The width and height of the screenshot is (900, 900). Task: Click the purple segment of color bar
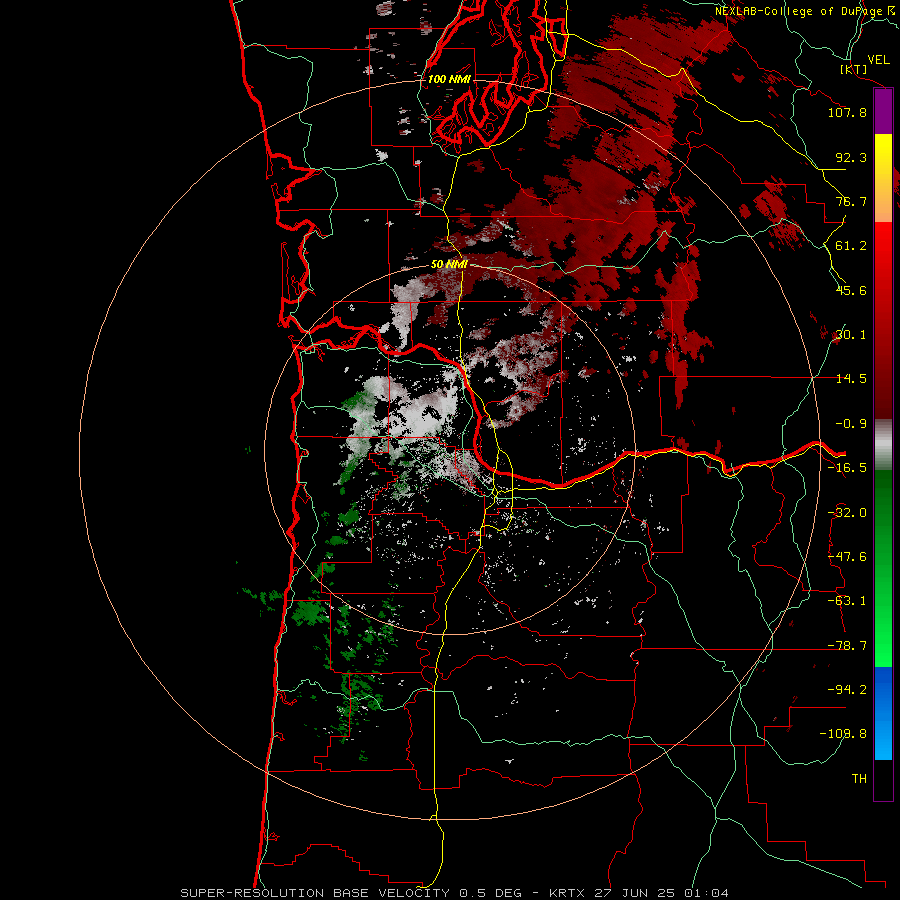[883, 112]
